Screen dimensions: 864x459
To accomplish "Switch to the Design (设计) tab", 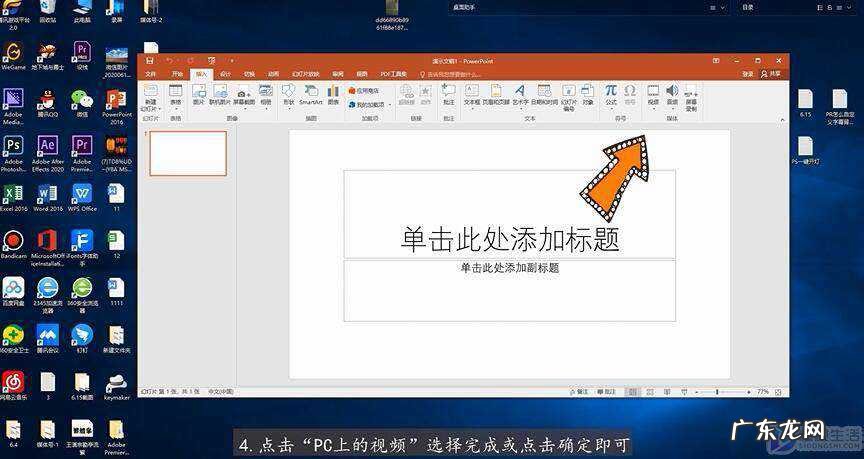I will click(225, 74).
